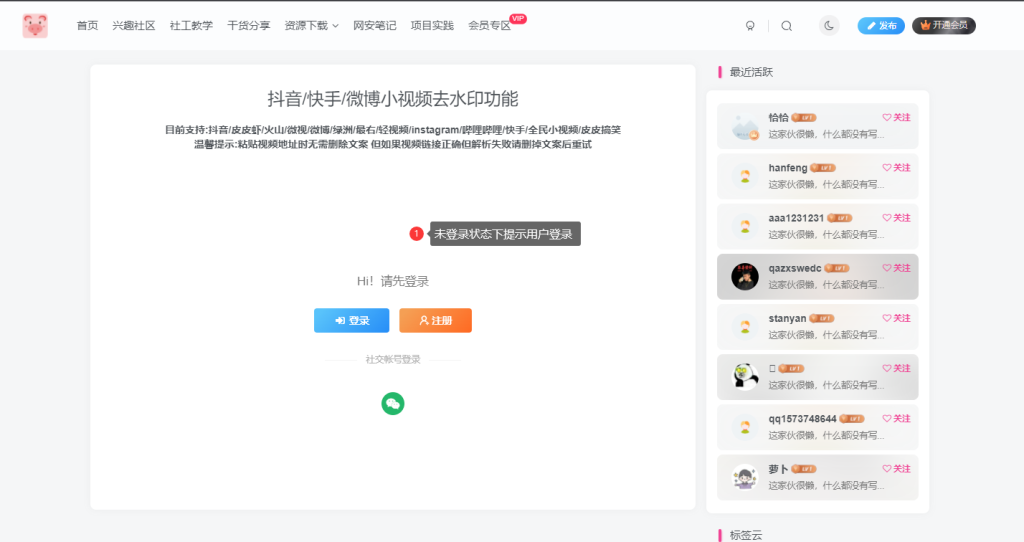This screenshot has width=1024, height=542.
Task: Click stanyan's avatar thumbnail
Action: (745, 327)
